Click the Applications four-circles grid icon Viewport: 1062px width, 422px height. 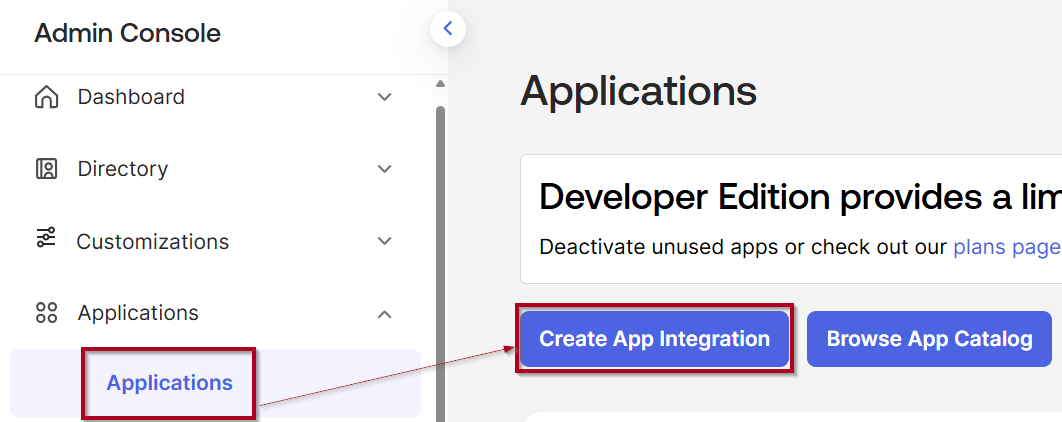click(x=46, y=313)
